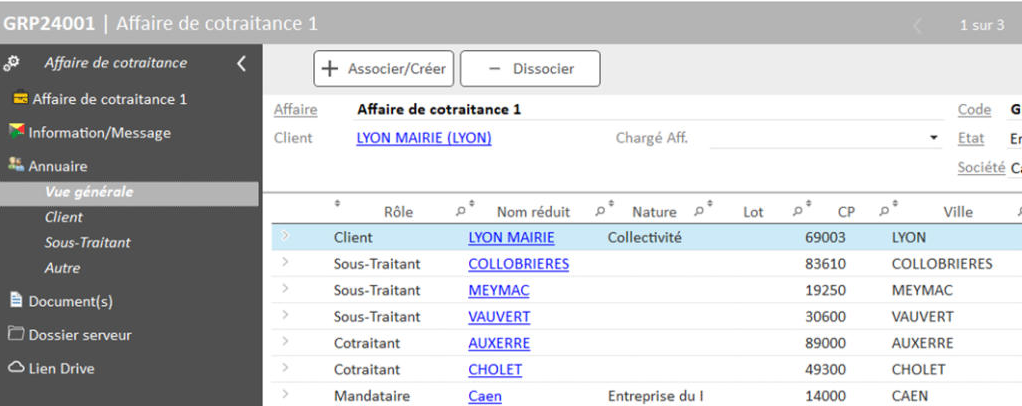Collapse the sidebar with the left chevron

pyautogui.click(x=241, y=63)
